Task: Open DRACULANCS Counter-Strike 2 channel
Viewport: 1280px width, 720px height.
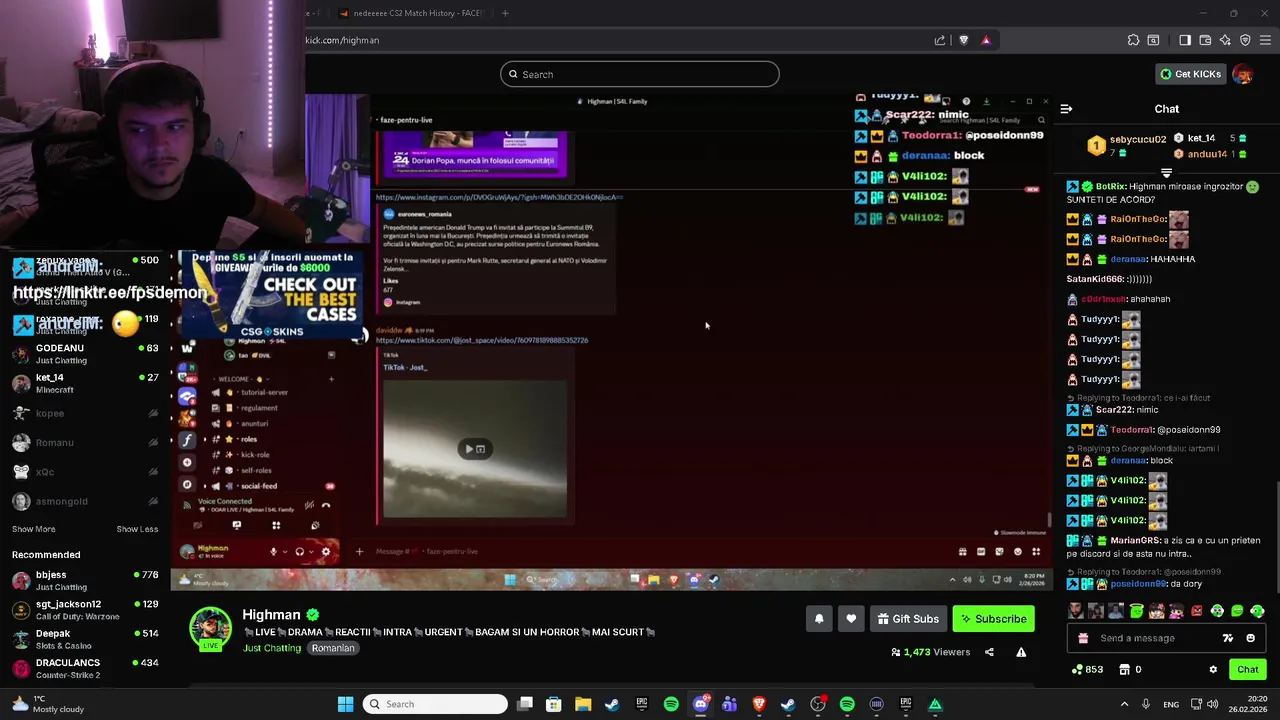Action: (x=85, y=668)
